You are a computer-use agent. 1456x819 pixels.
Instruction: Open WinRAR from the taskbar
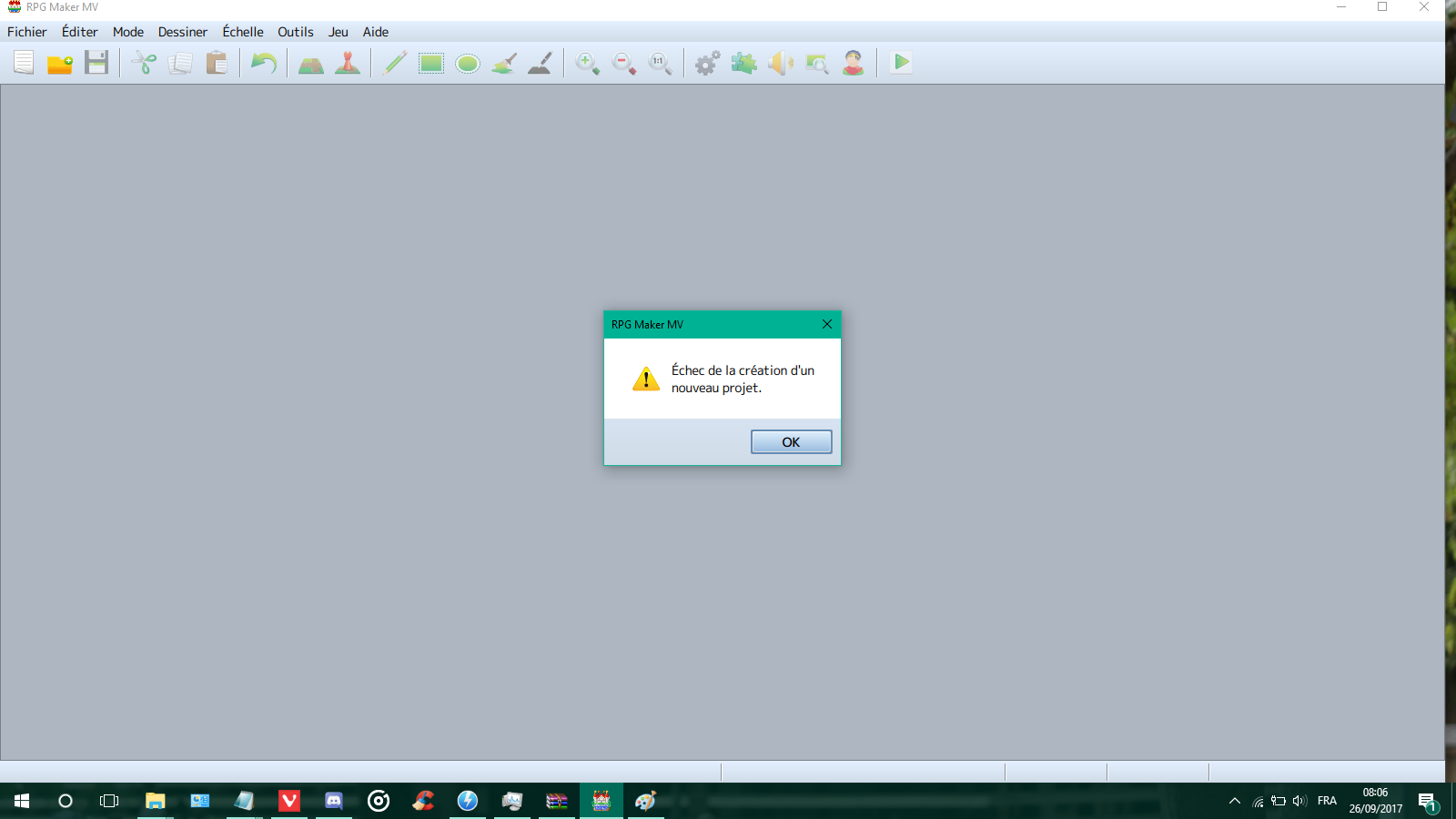click(557, 801)
